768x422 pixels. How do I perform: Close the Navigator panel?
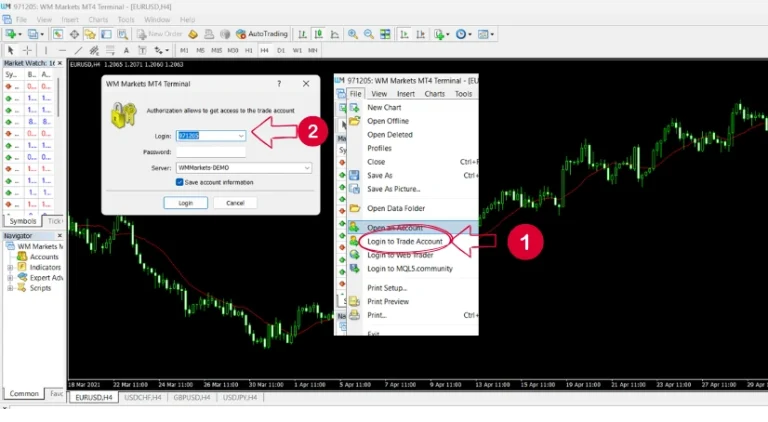coord(60,235)
